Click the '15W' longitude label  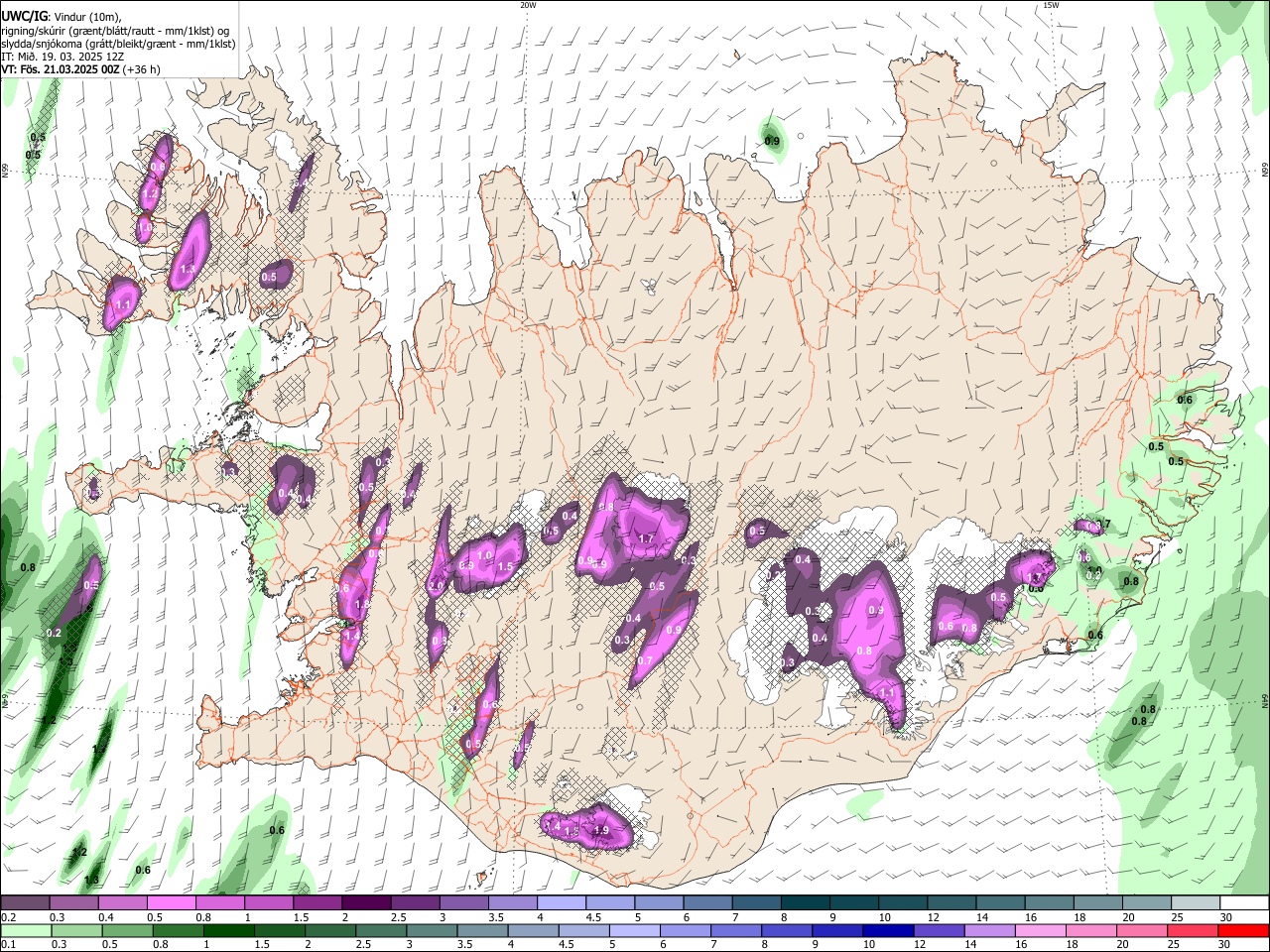pos(1051,5)
